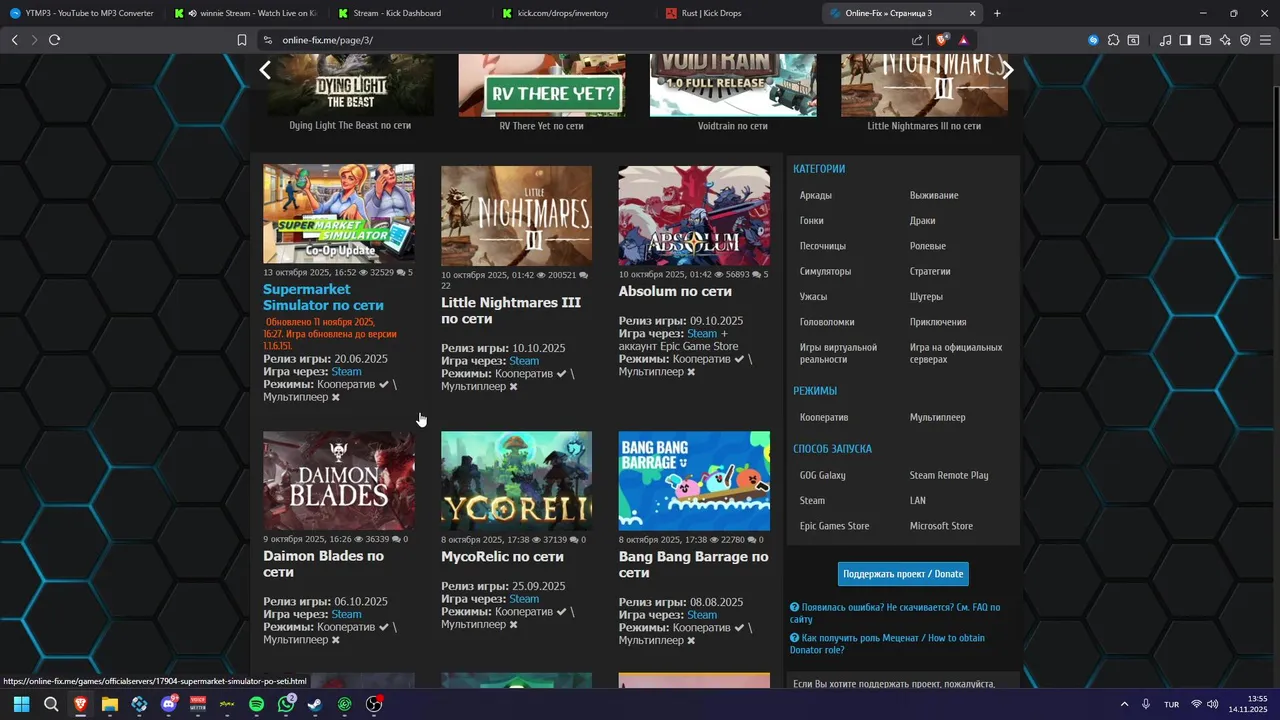Close the Online-Fix tab
This screenshot has width=1280, height=720.
tap(972, 13)
